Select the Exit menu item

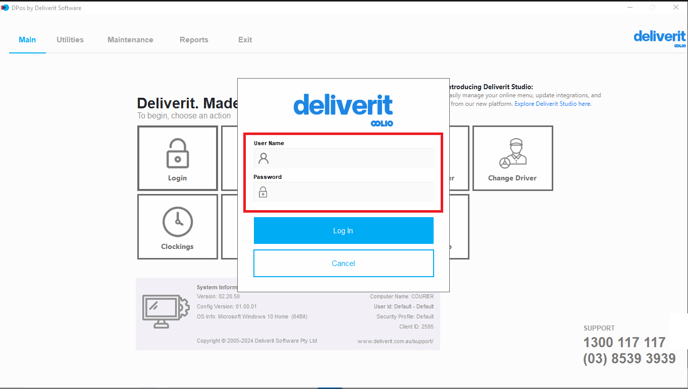[x=245, y=40]
